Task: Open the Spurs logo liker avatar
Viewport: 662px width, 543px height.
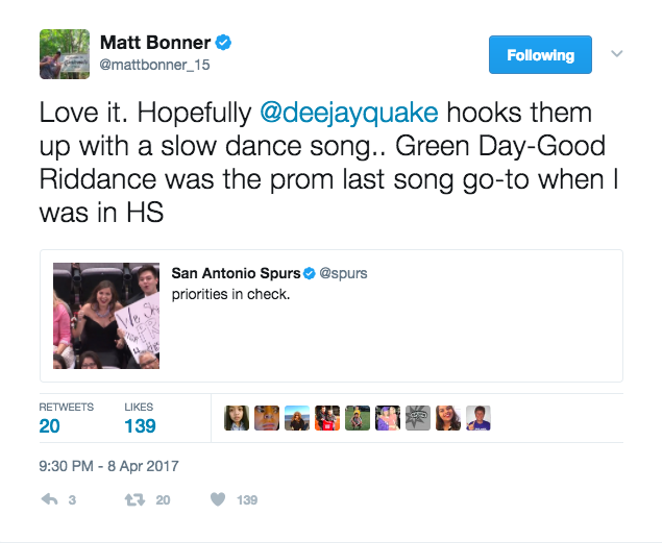Action: point(418,418)
